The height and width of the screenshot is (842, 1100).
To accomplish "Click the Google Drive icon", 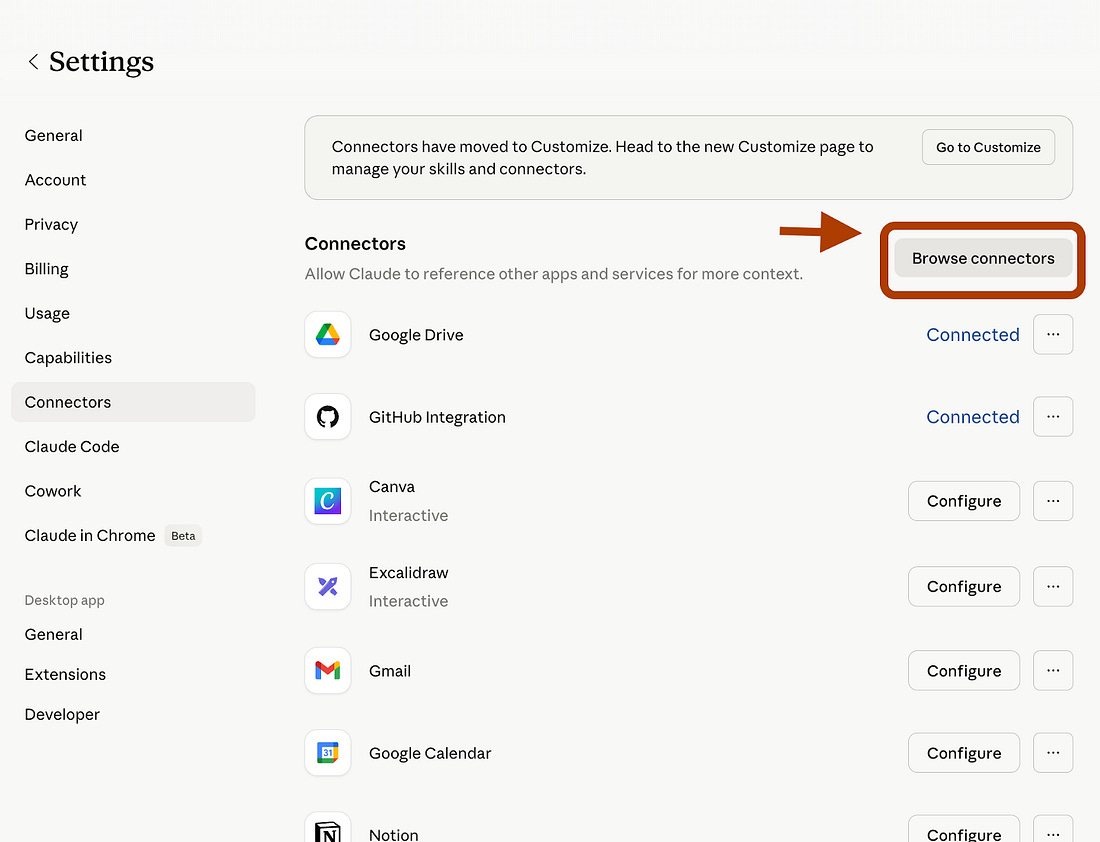I will pos(328,335).
